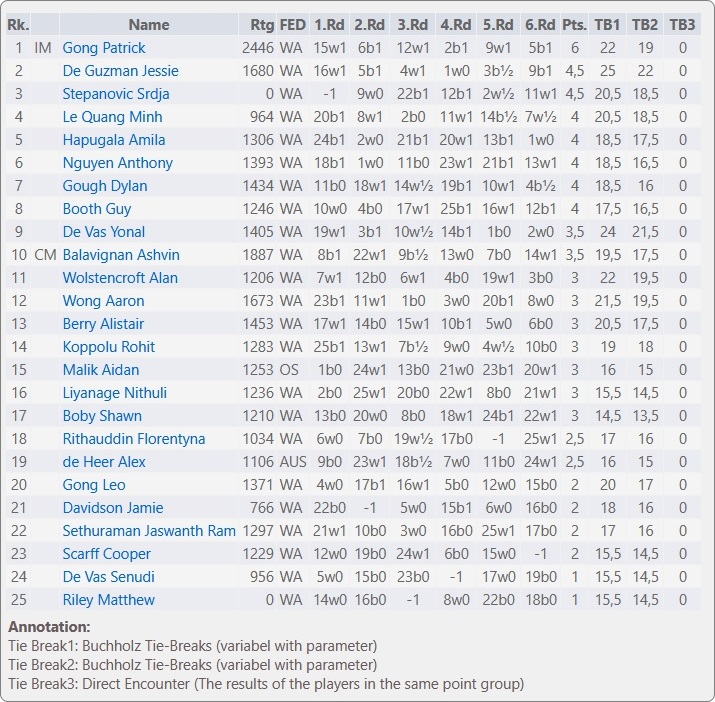Open Wolstencroft Alan player page

(x=120, y=277)
